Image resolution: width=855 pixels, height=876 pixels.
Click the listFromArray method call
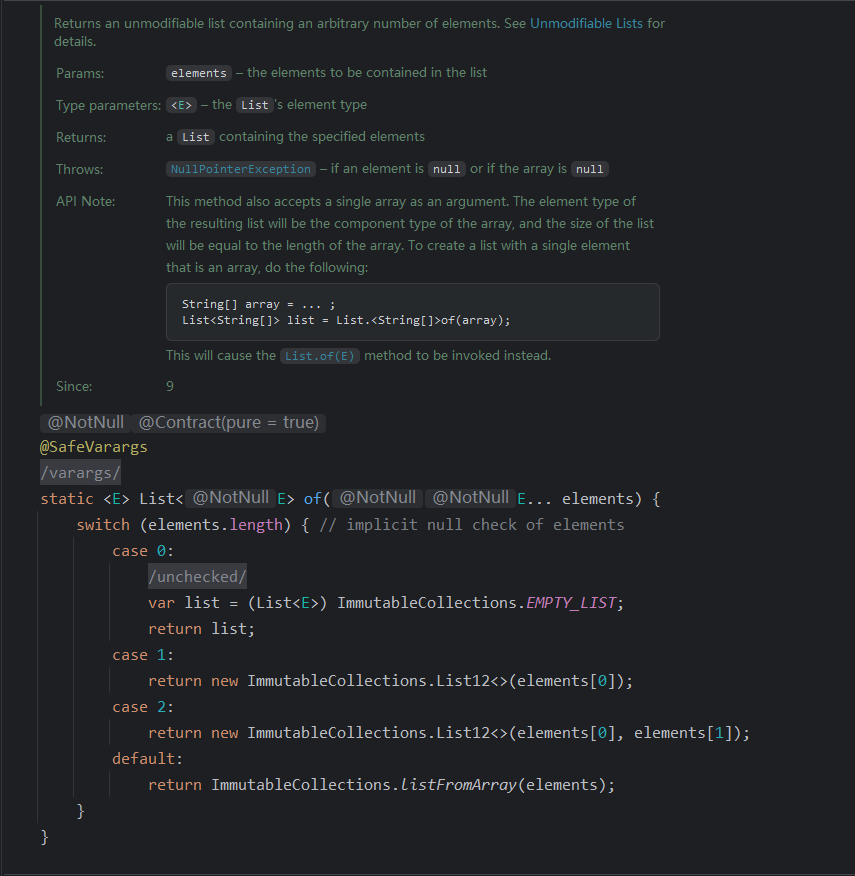(459, 785)
